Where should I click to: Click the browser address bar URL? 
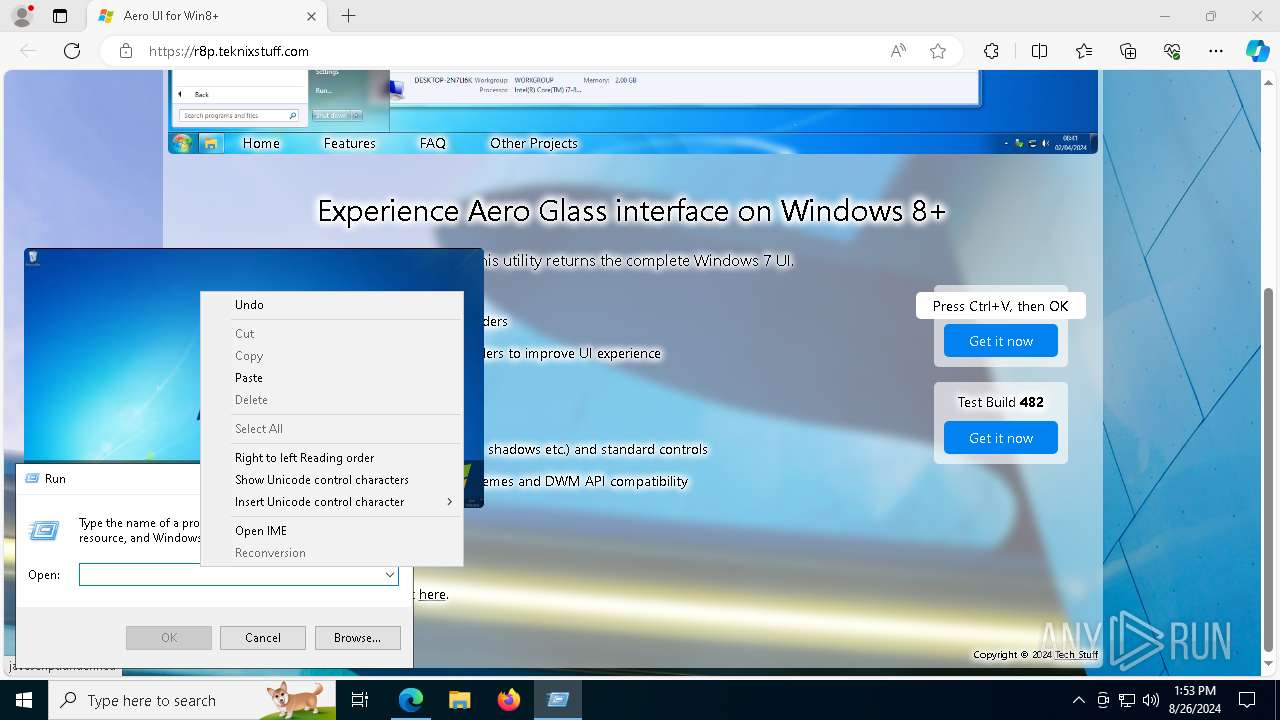pyautogui.click(x=229, y=51)
